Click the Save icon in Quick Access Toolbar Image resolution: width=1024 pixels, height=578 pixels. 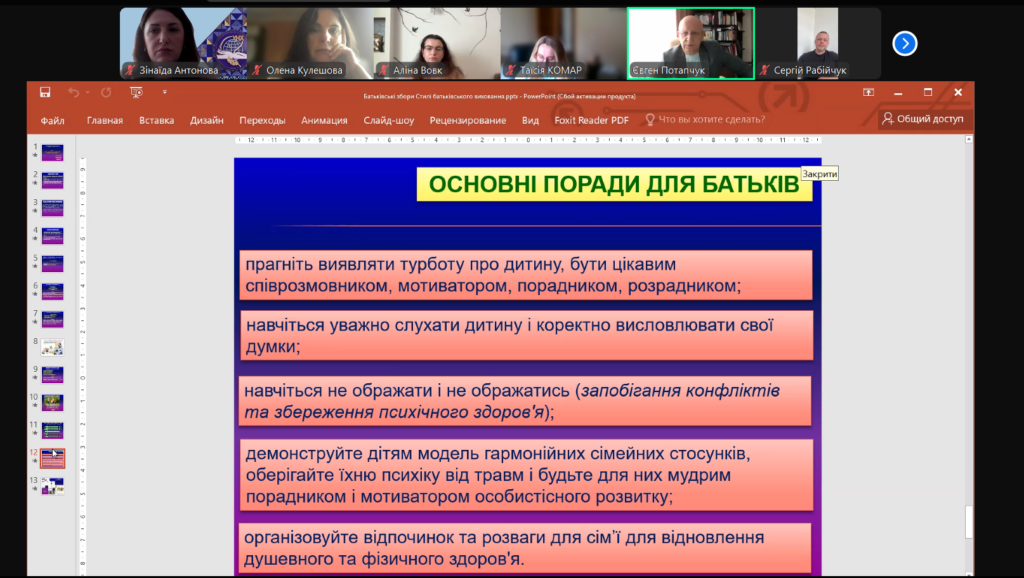point(45,93)
